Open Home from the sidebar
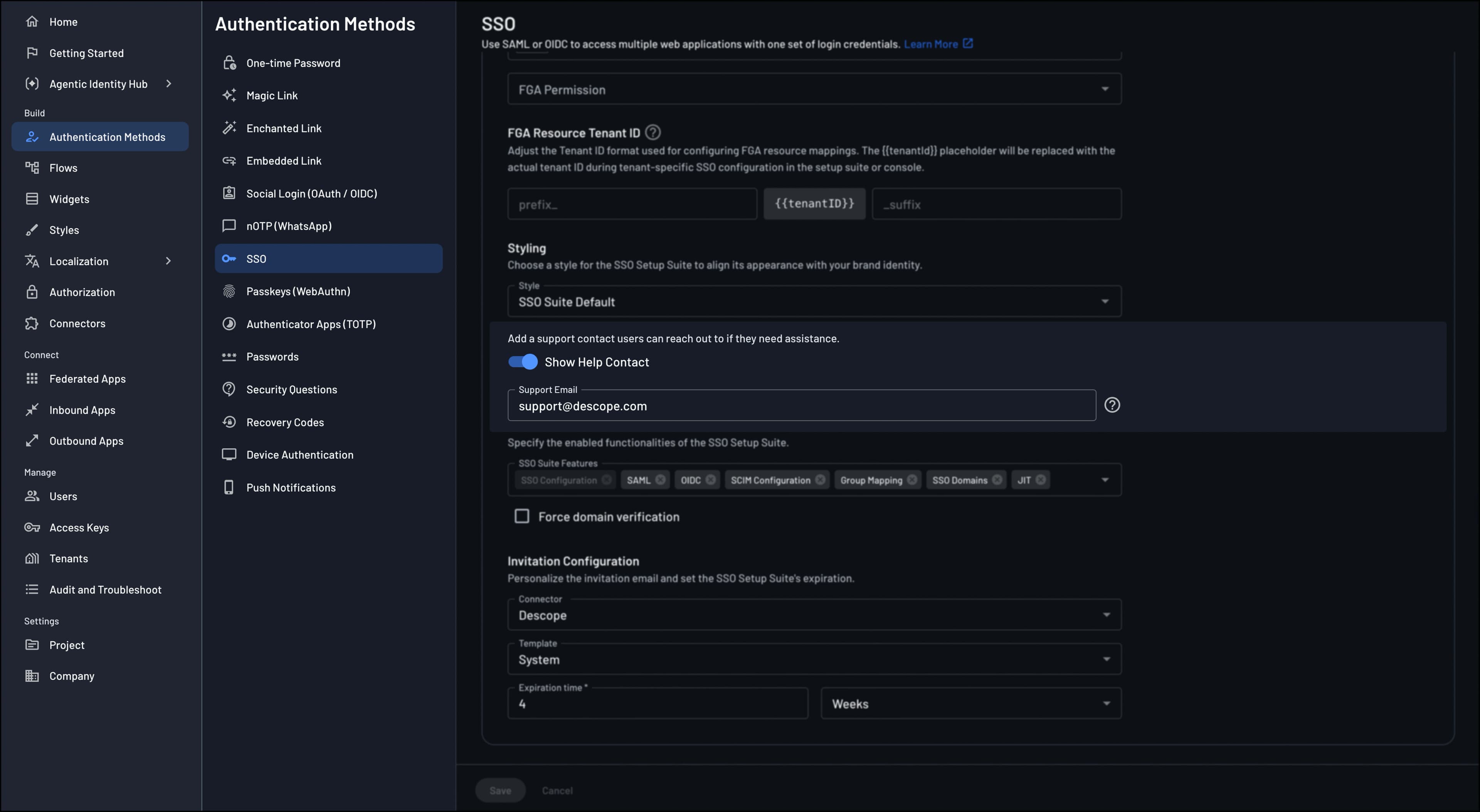The width and height of the screenshot is (1480, 812). pos(63,22)
